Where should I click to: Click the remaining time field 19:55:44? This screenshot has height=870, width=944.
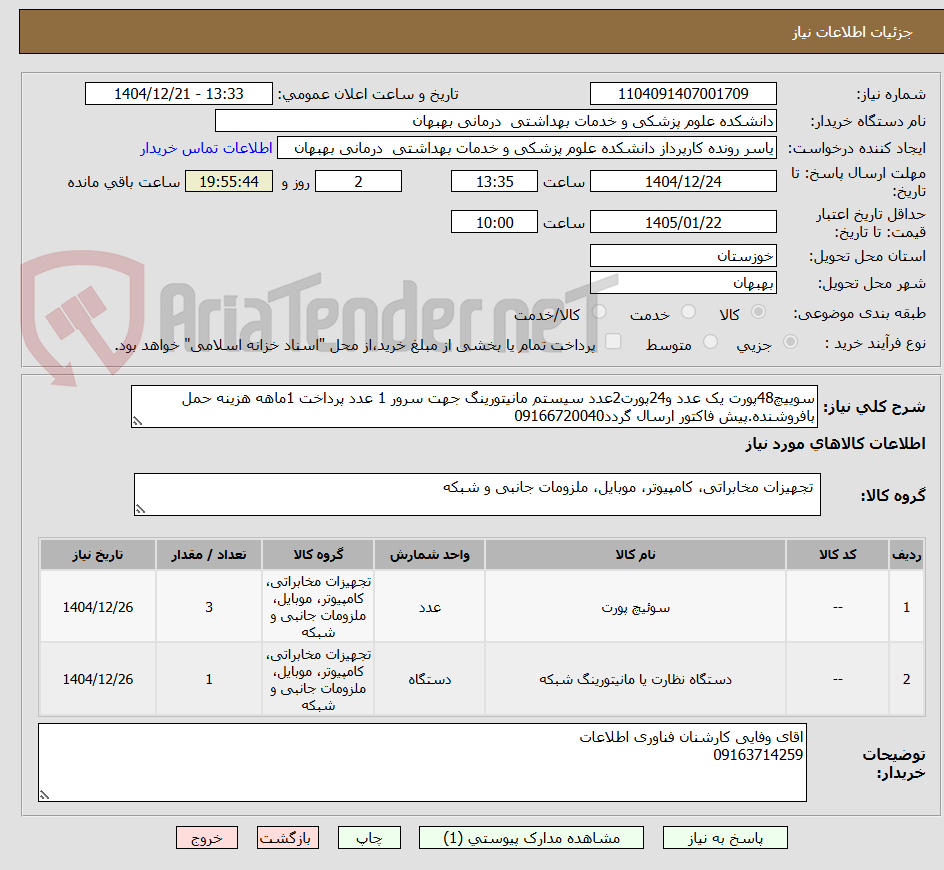tap(229, 181)
